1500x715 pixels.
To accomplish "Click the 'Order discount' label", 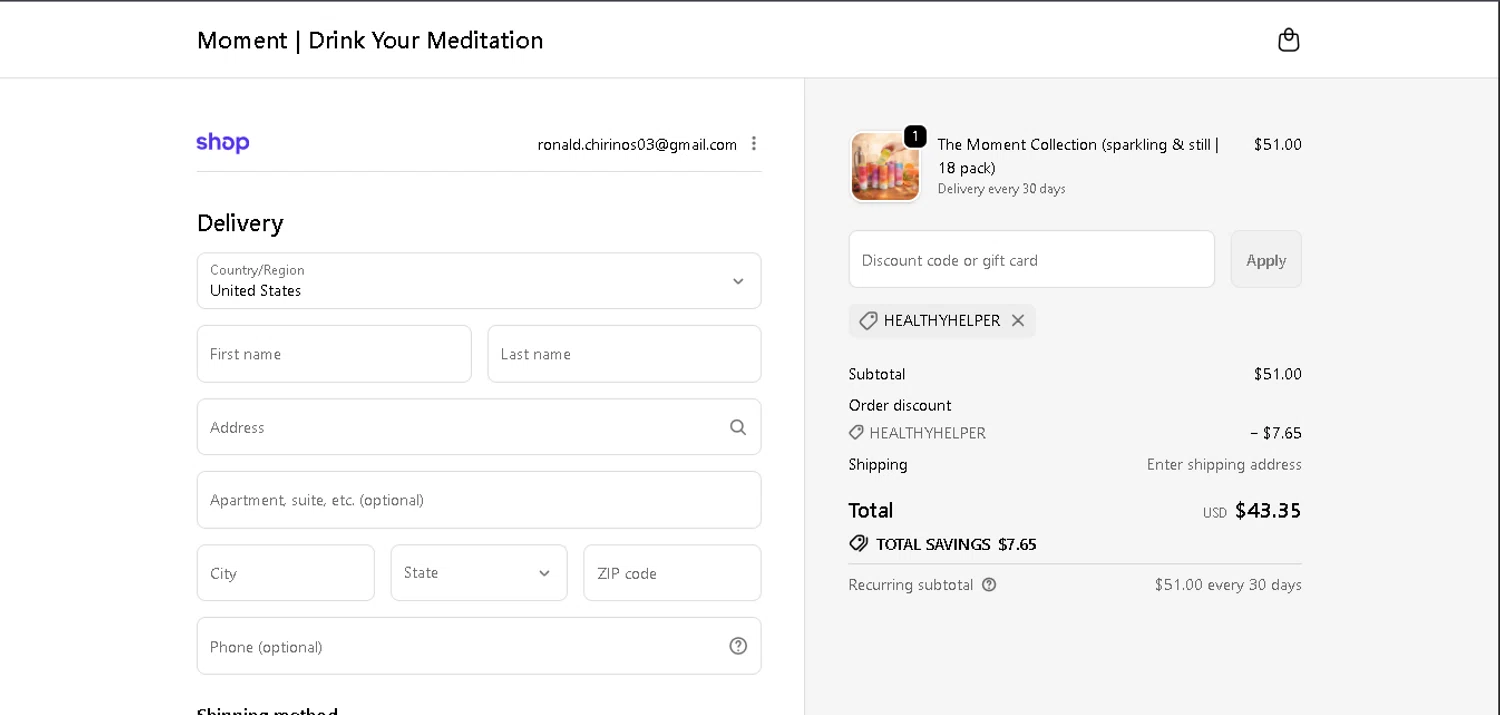I will pos(900,405).
